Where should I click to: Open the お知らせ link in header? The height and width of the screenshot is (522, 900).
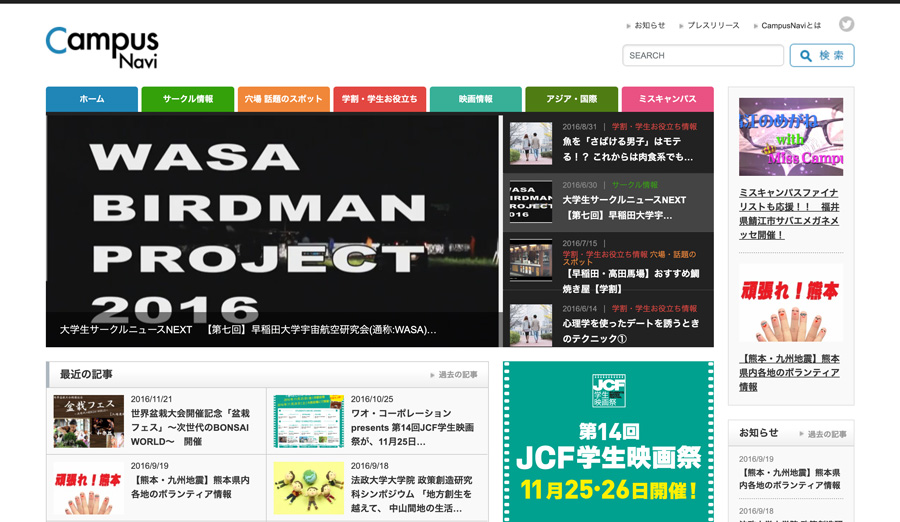pos(649,26)
